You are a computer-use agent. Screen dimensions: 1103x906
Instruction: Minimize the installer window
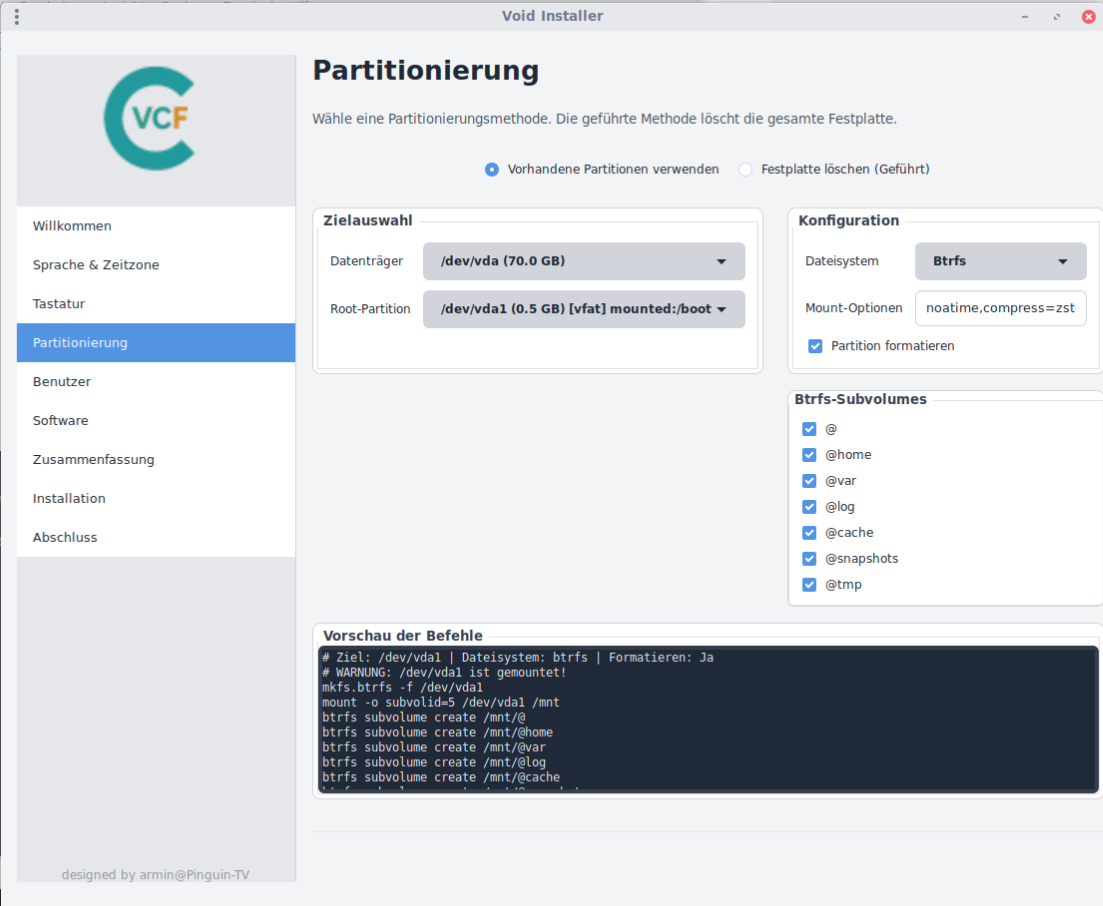pos(1025,16)
